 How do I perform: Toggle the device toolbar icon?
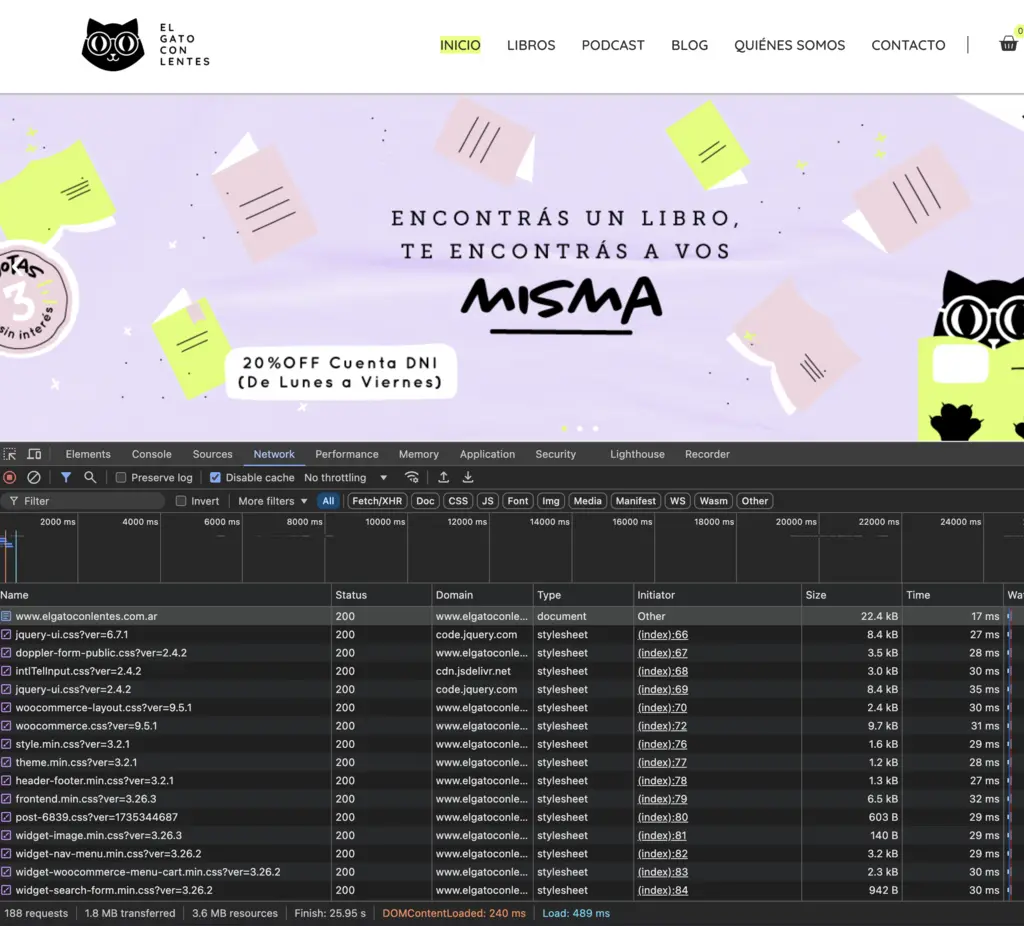pyautogui.click(x=34, y=454)
